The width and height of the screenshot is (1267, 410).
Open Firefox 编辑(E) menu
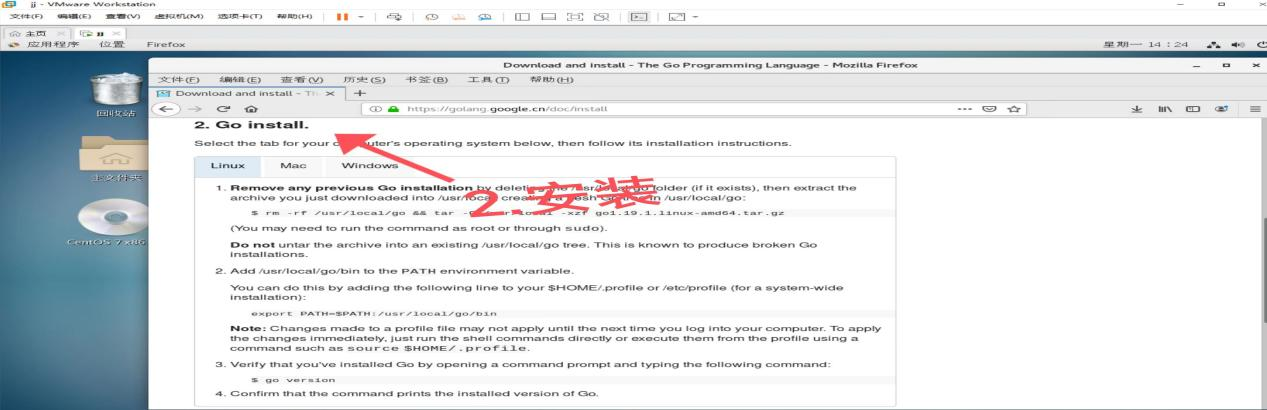tap(240, 79)
